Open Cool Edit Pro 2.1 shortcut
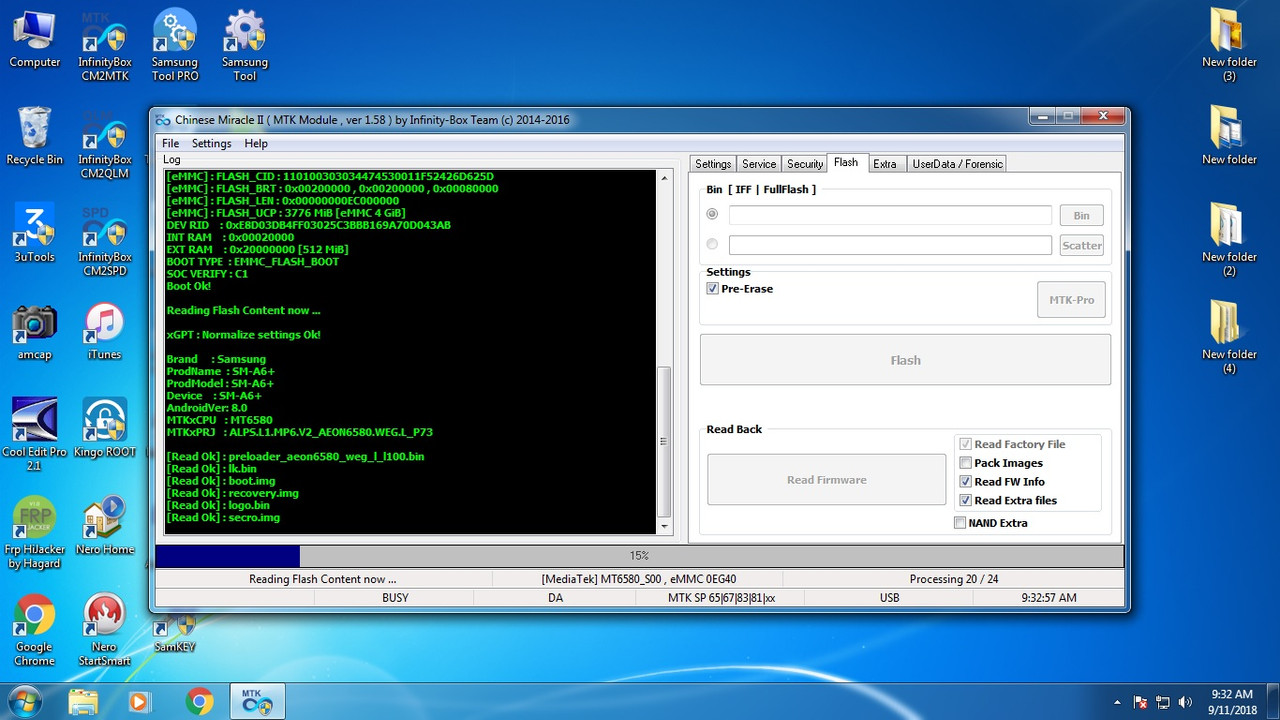The image size is (1280, 720). click(x=35, y=435)
